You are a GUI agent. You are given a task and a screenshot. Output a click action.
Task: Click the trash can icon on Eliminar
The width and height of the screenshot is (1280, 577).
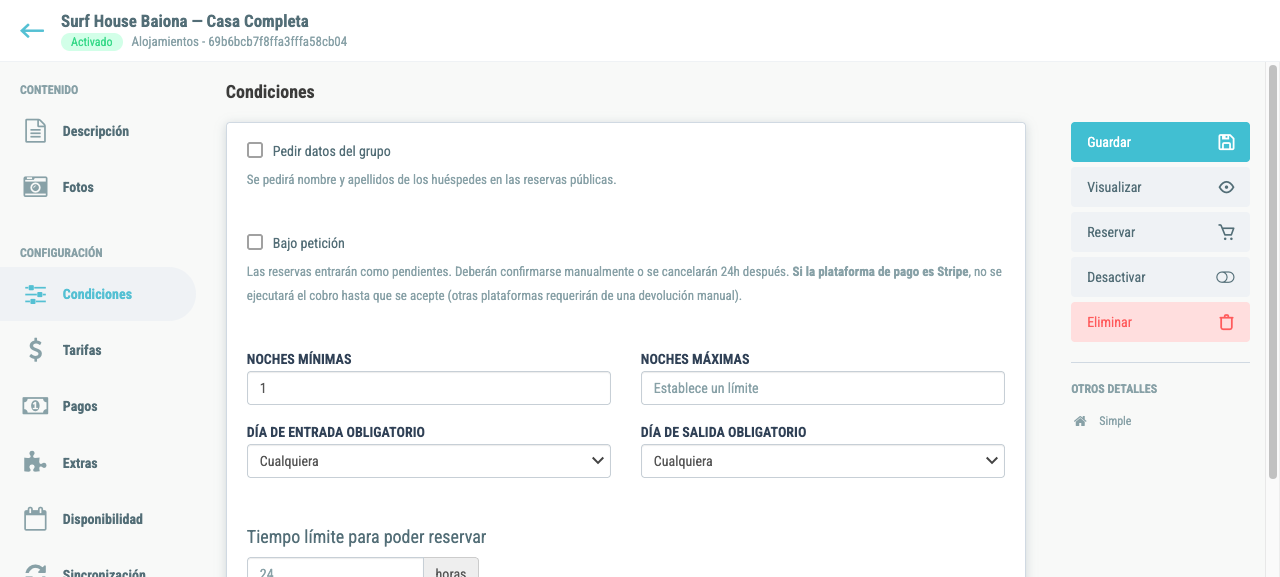pos(1226,322)
